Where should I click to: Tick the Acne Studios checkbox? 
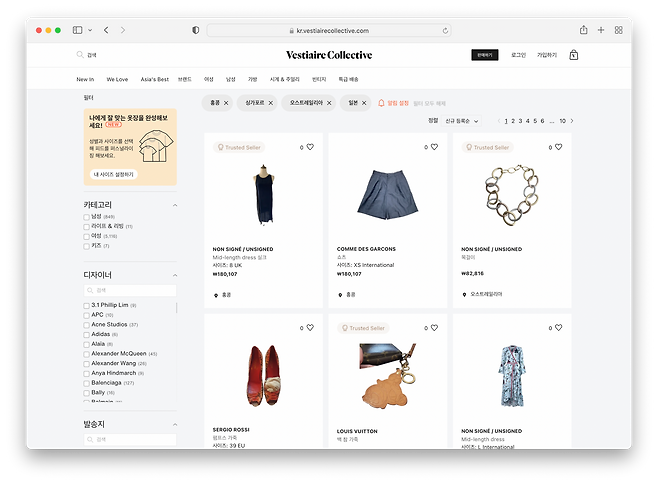[x=86, y=325]
